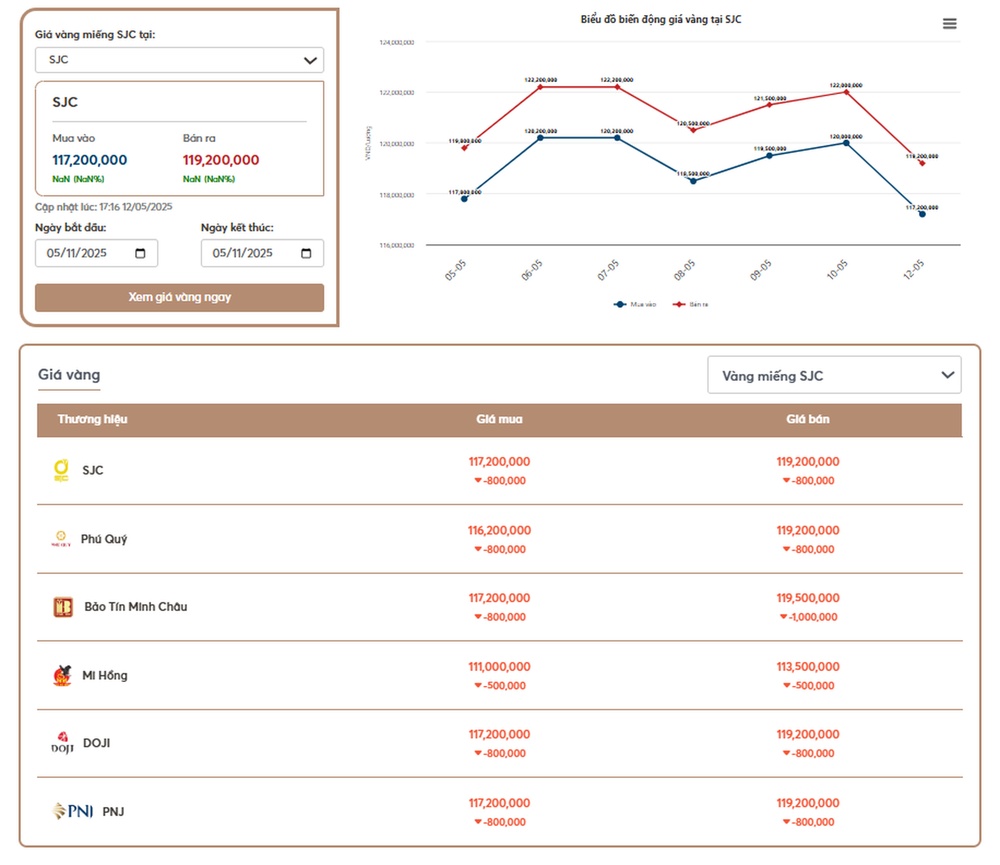Click the Xem giá vàng ngay button

179,297
